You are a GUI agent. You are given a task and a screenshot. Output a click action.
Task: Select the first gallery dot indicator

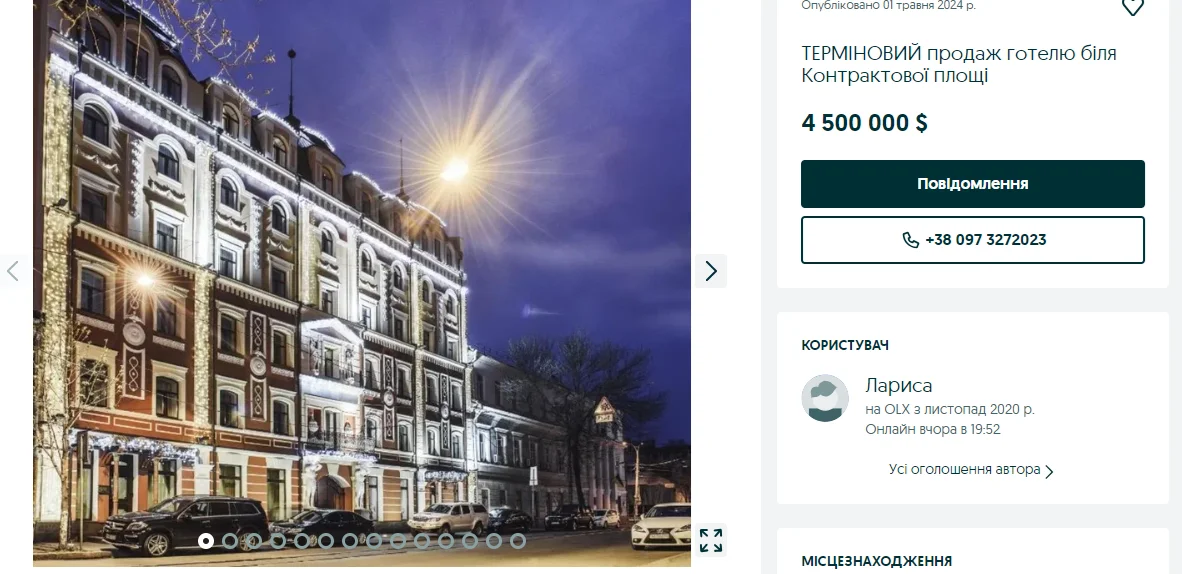tap(206, 541)
